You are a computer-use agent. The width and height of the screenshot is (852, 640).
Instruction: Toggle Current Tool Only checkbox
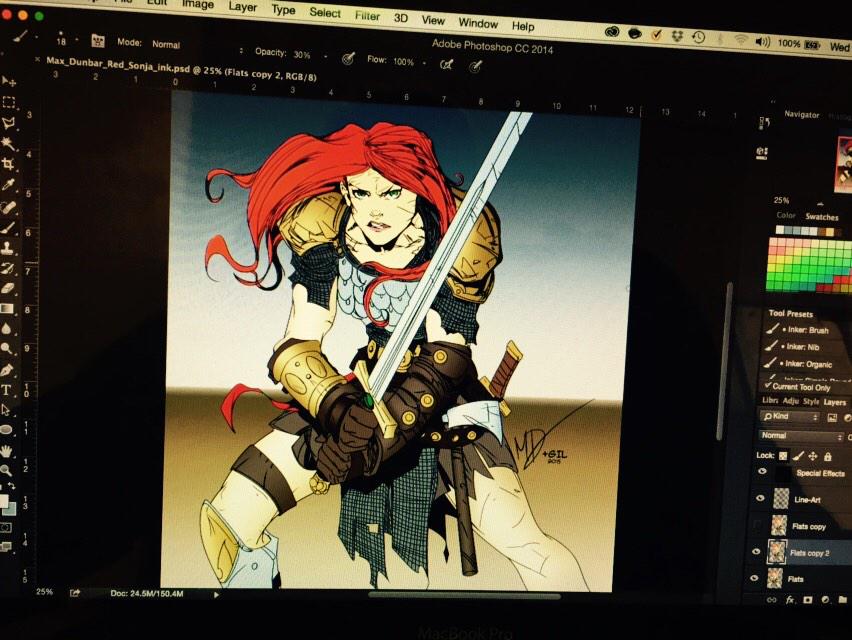[768, 385]
